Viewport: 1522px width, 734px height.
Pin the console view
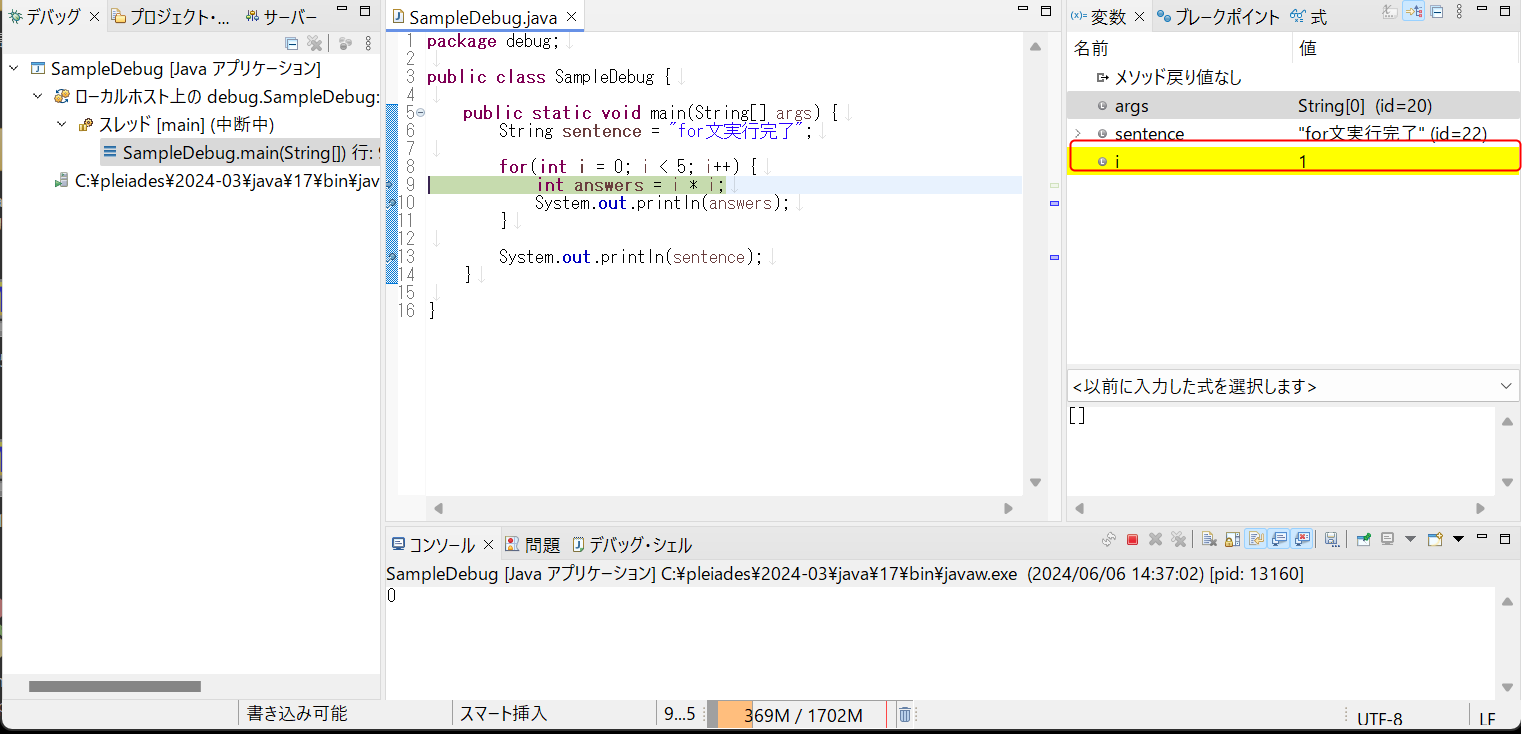1364,539
